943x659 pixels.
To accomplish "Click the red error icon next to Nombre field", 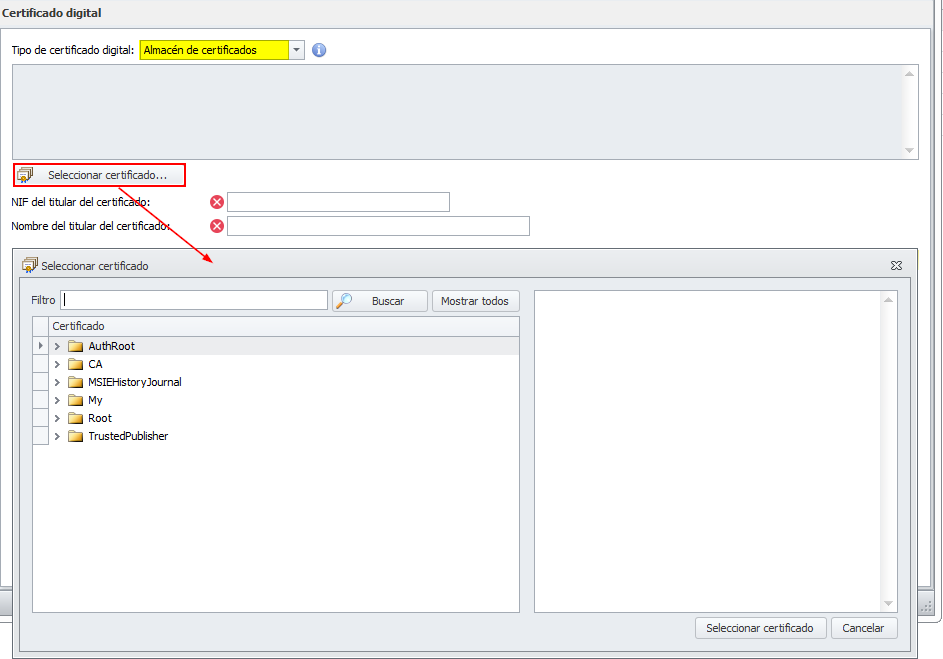I will [217, 226].
